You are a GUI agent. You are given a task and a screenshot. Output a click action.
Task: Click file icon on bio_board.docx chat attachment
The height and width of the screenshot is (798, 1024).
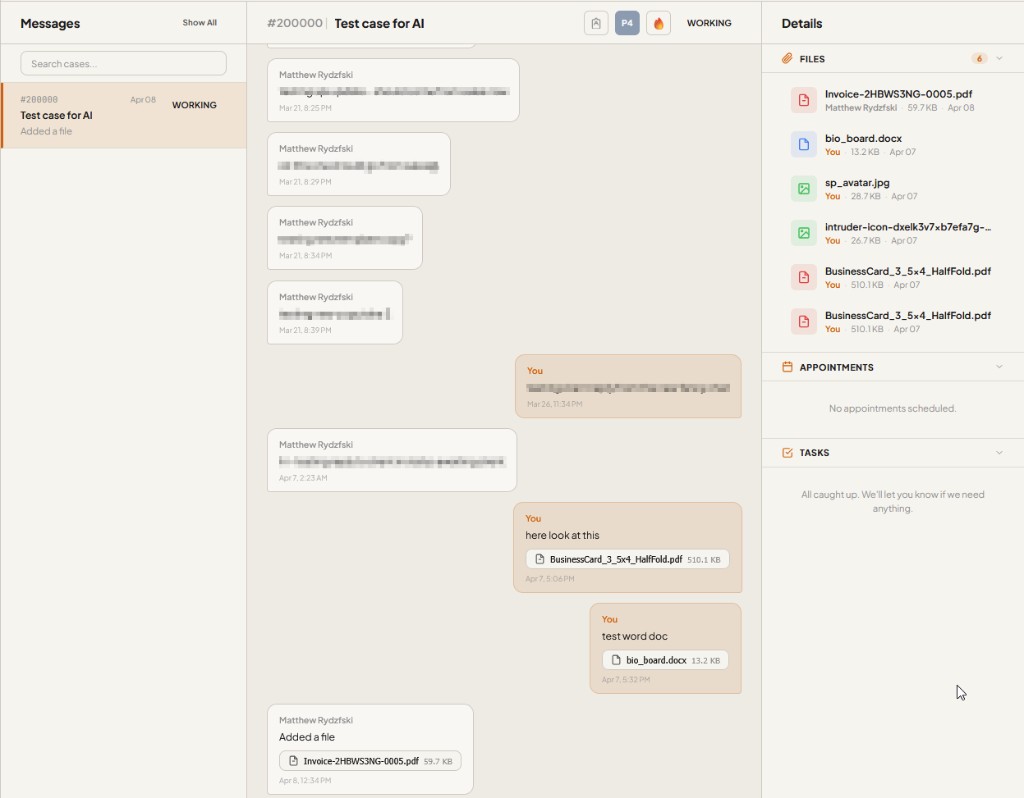616,660
